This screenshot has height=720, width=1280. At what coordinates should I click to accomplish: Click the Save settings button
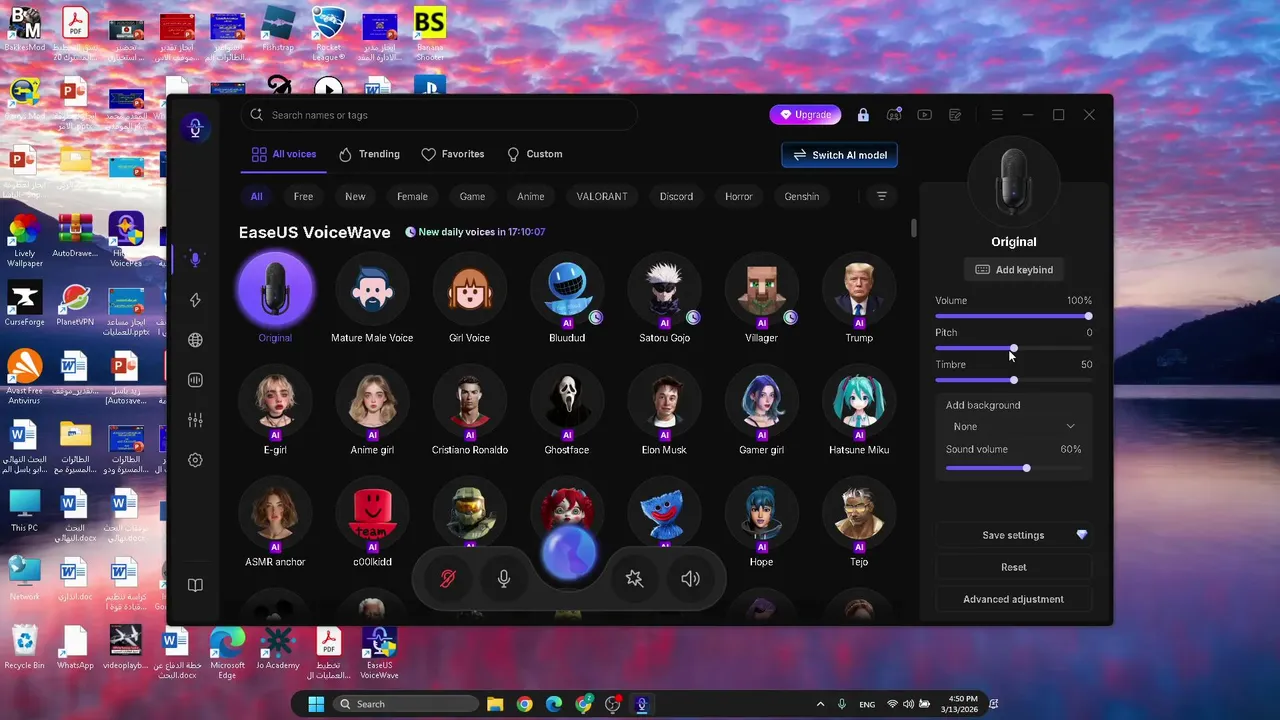(1013, 535)
